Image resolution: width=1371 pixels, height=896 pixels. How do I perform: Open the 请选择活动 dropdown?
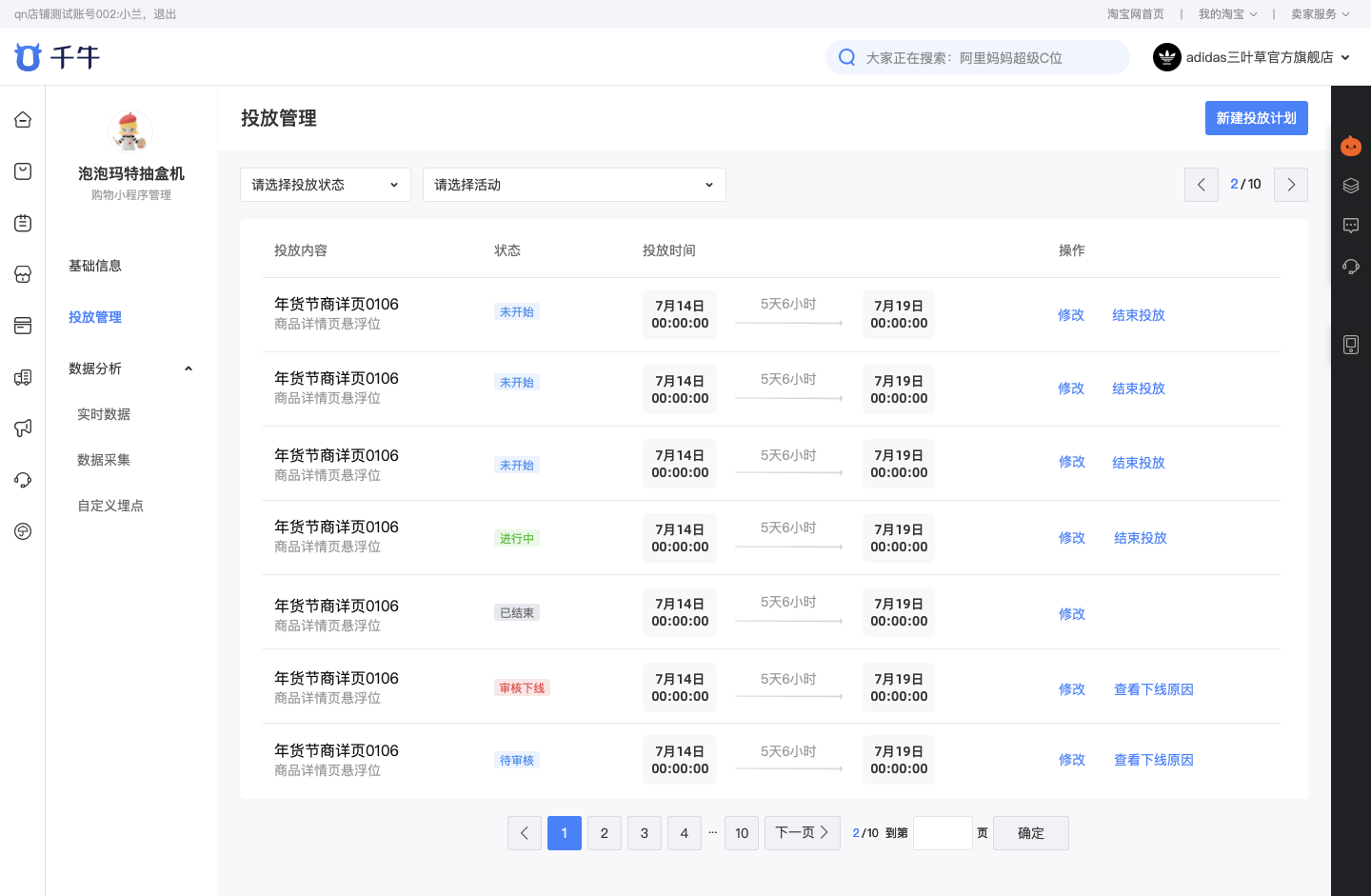tap(574, 185)
